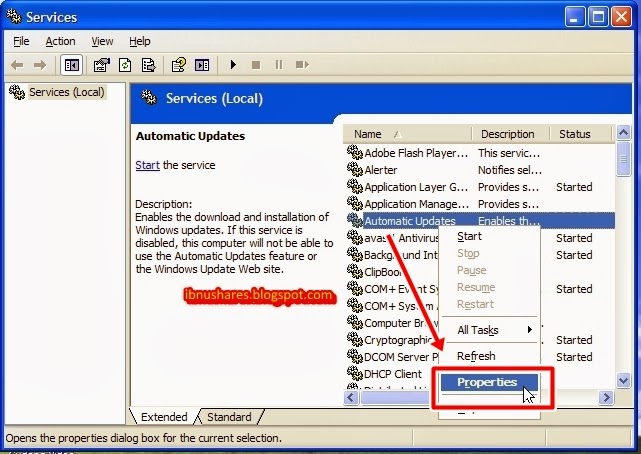641x454 pixels.
Task: Click the 'Notifies sel...' description cell
Action: (x=510, y=170)
